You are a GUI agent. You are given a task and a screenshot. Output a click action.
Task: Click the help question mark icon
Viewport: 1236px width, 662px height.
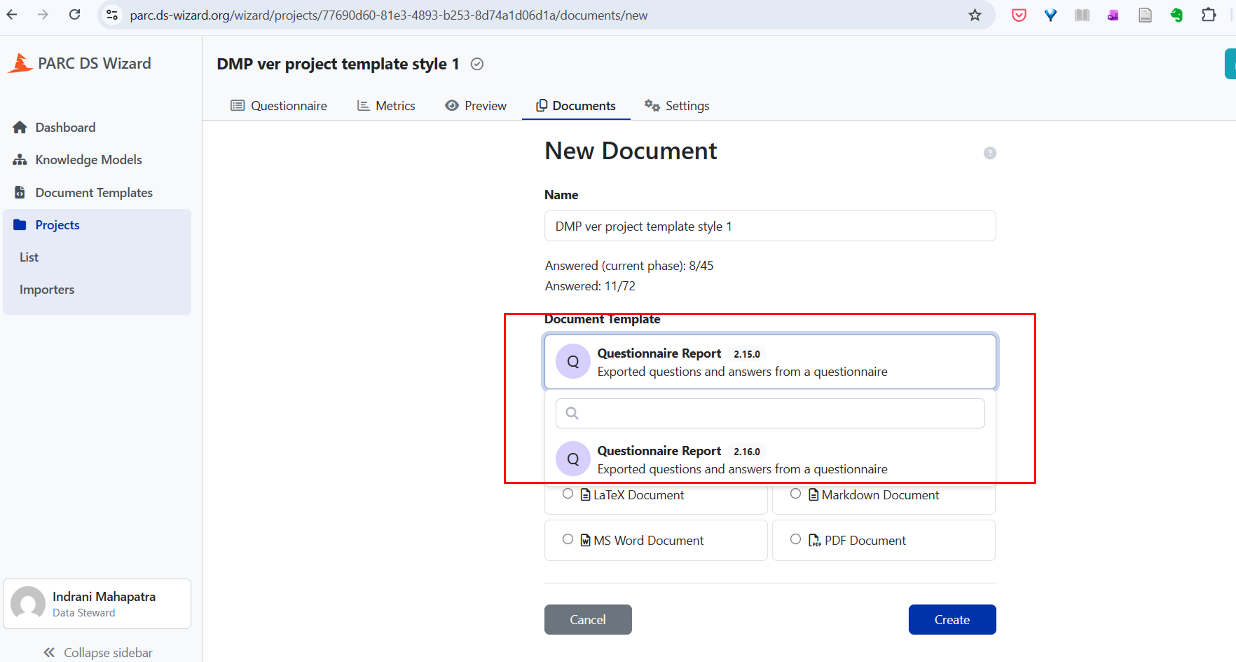pyautogui.click(x=990, y=153)
